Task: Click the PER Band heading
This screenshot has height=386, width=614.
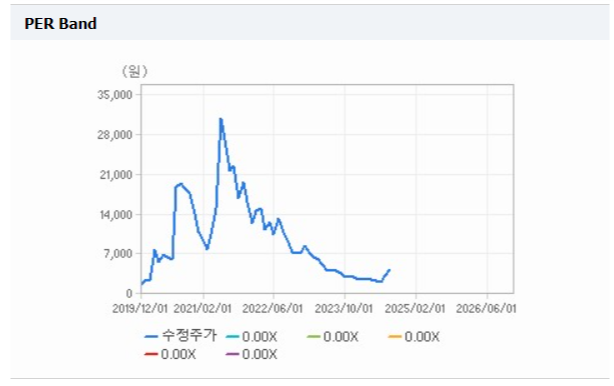Action: coord(60,23)
